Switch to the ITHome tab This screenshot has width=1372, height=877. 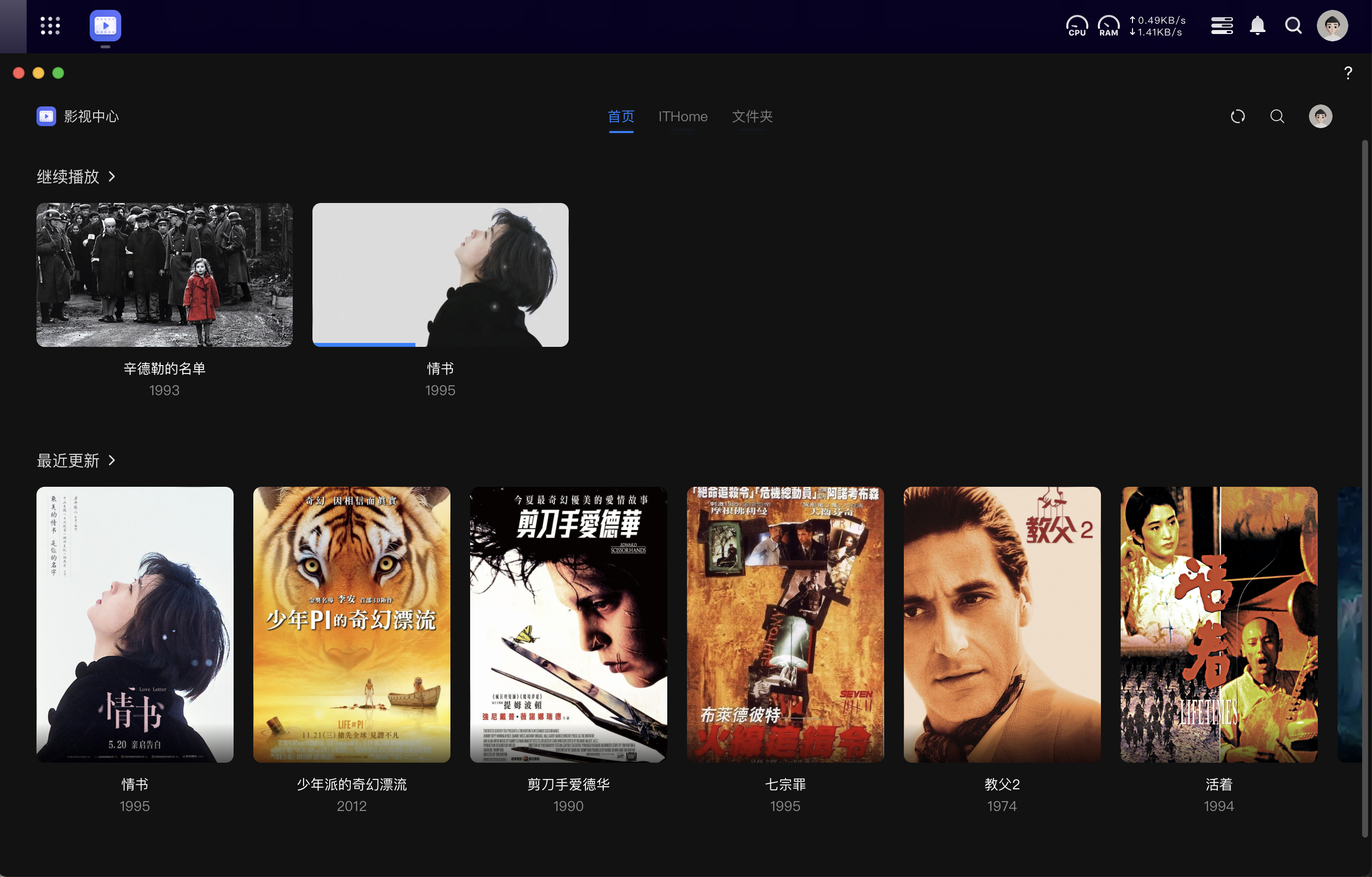pyautogui.click(x=683, y=117)
